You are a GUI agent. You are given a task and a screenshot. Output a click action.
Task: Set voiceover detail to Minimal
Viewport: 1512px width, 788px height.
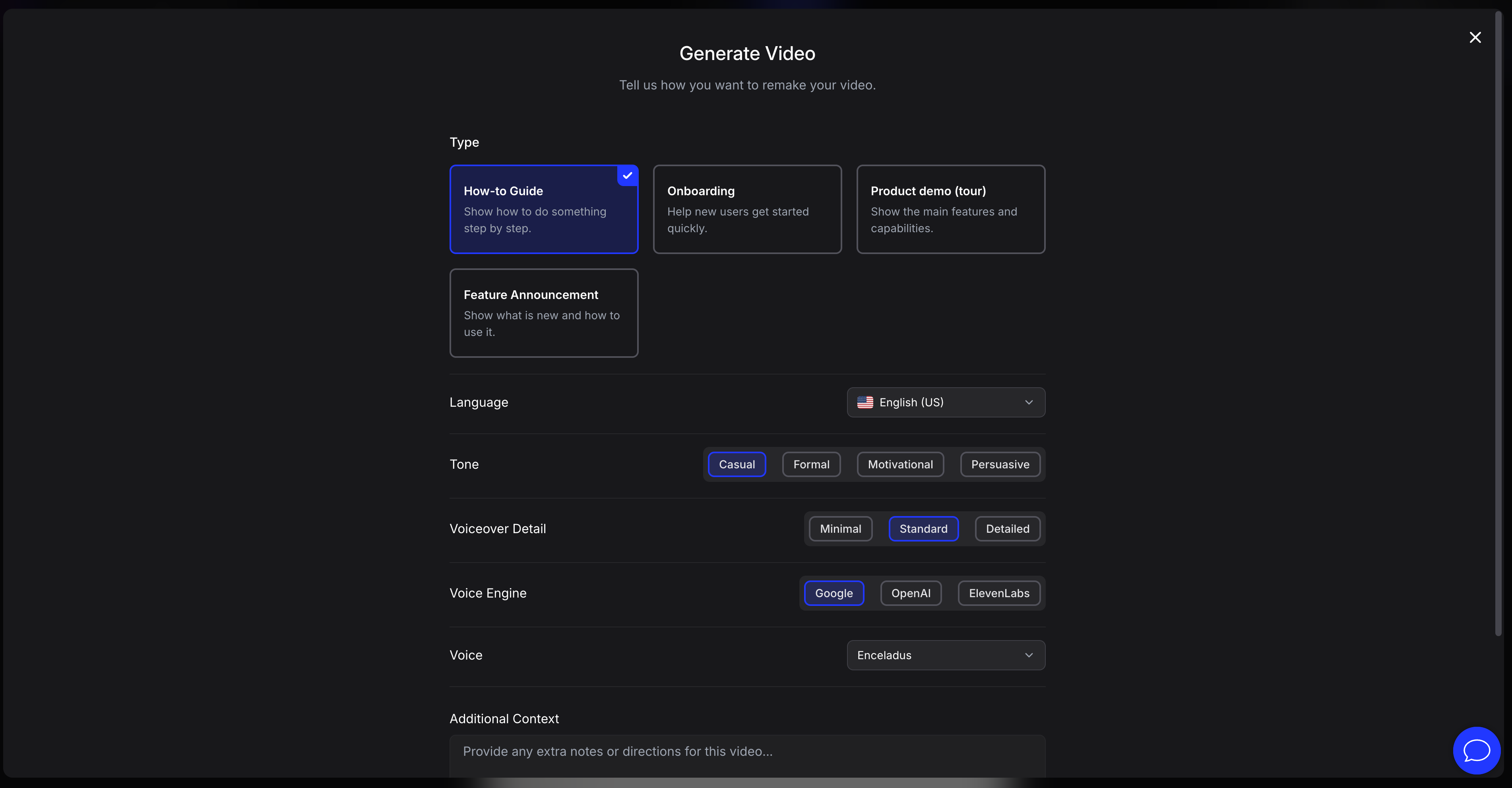pos(840,529)
